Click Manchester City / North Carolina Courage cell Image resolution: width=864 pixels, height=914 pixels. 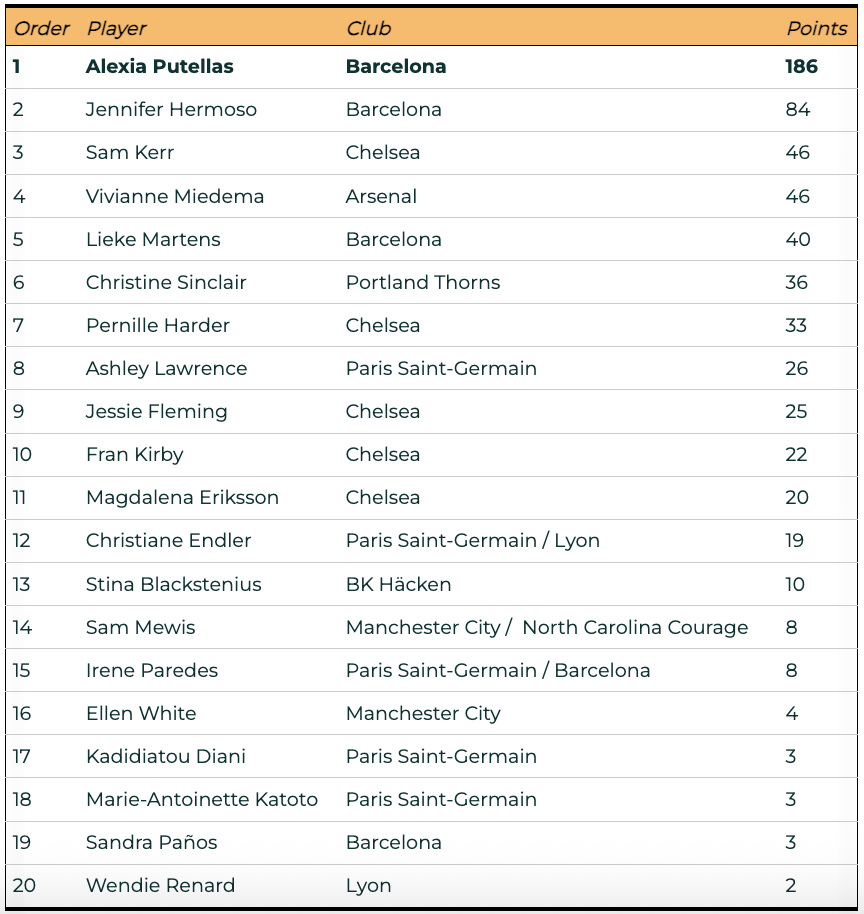tap(547, 628)
